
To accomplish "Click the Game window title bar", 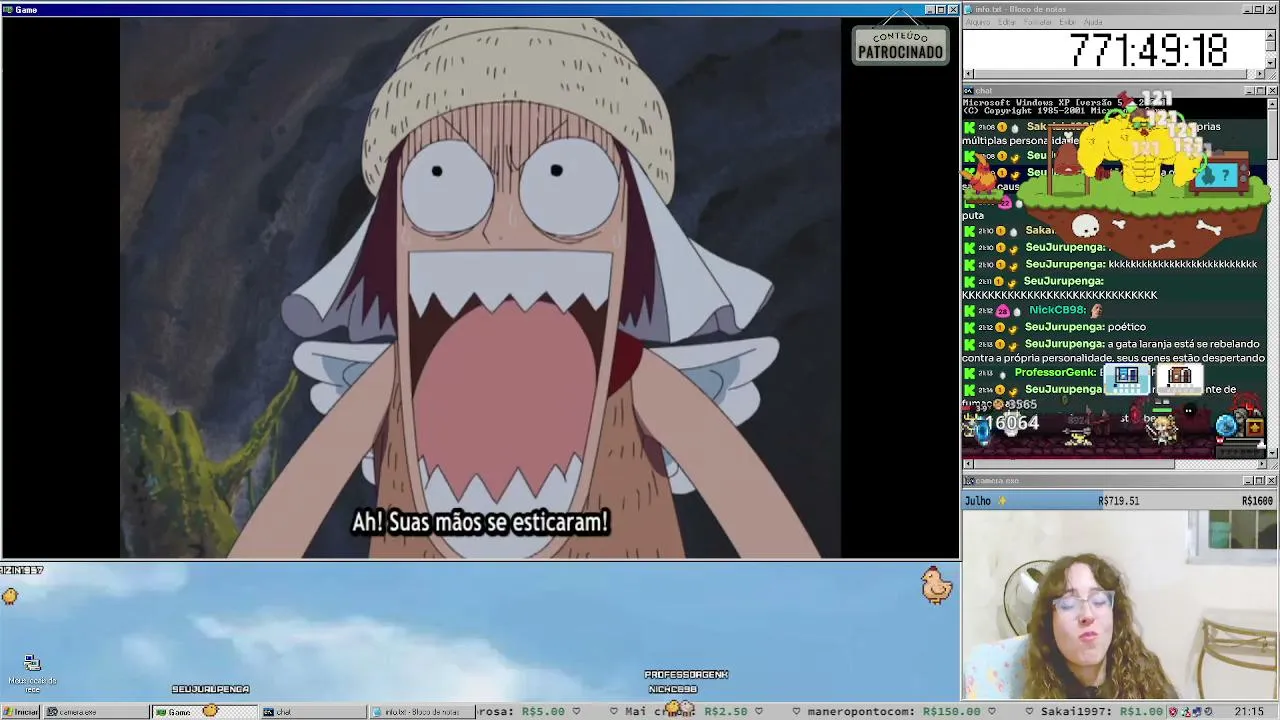I will pos(480,9).
